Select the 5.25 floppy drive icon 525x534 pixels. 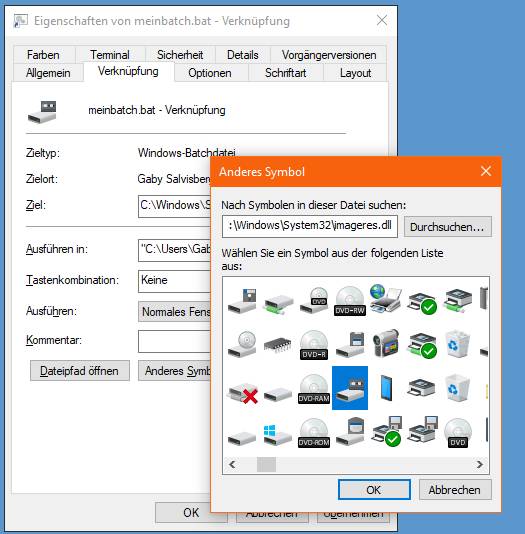242,301
